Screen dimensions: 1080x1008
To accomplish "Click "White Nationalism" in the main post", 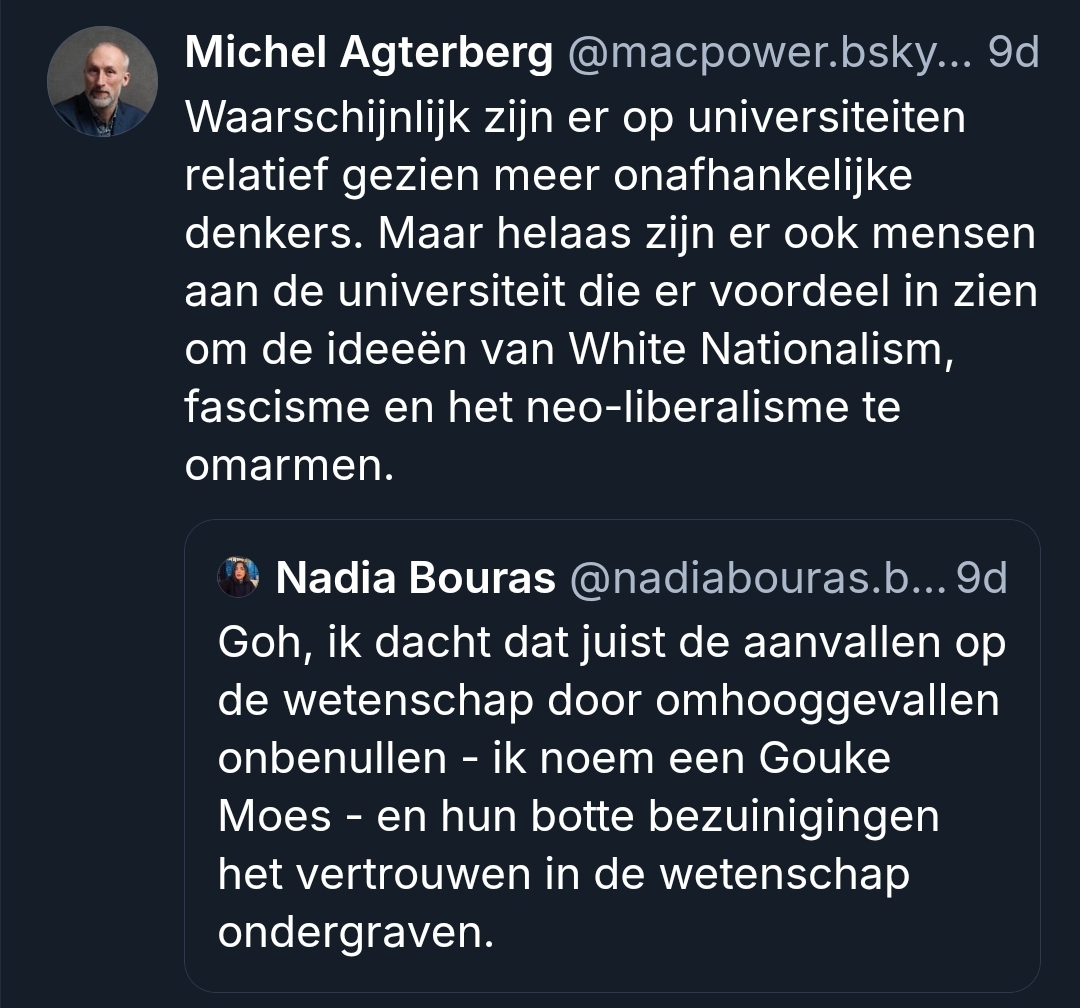I will pos(754,349).
